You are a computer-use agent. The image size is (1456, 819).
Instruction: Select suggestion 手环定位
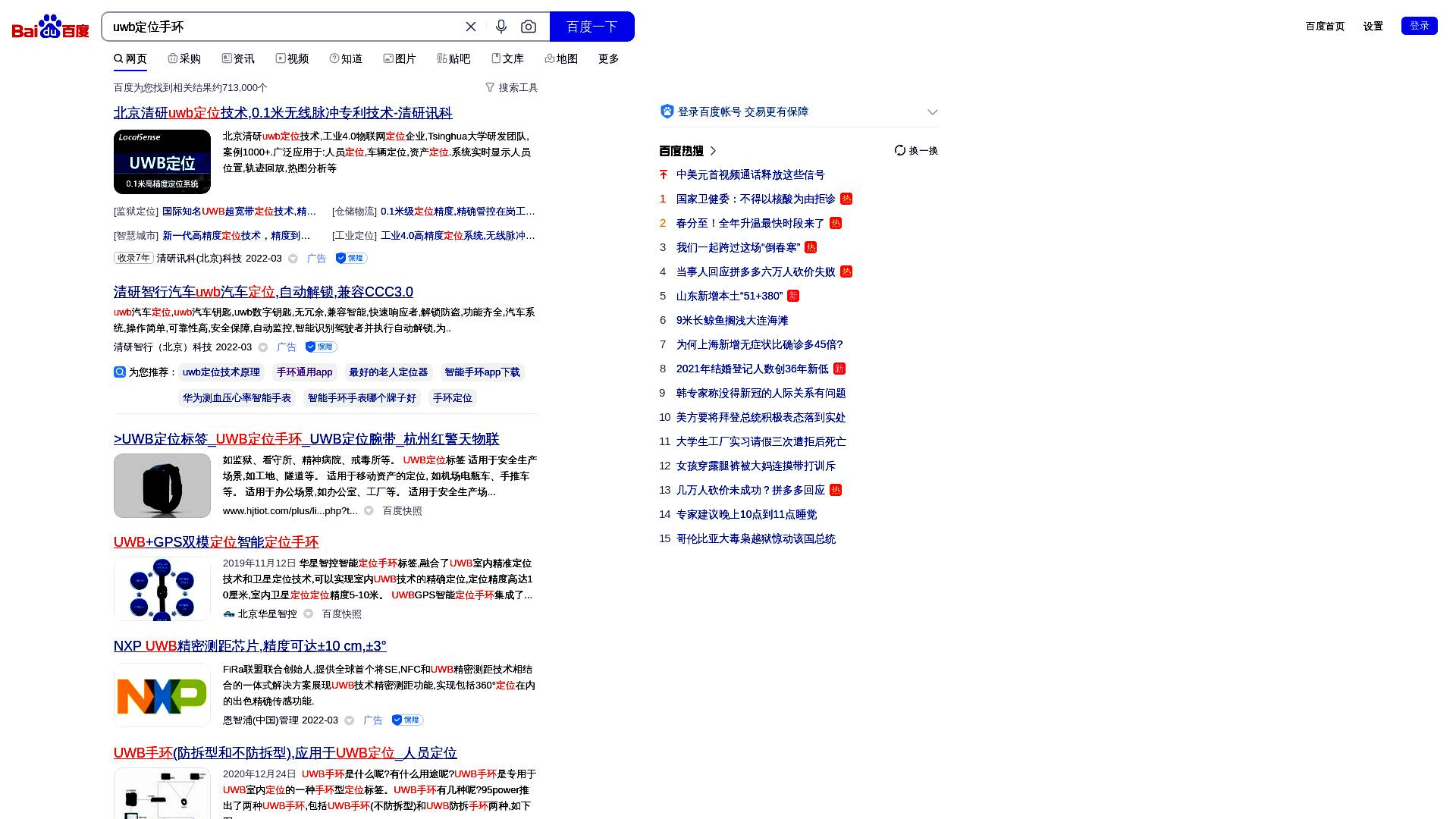(x=452, y=398)
